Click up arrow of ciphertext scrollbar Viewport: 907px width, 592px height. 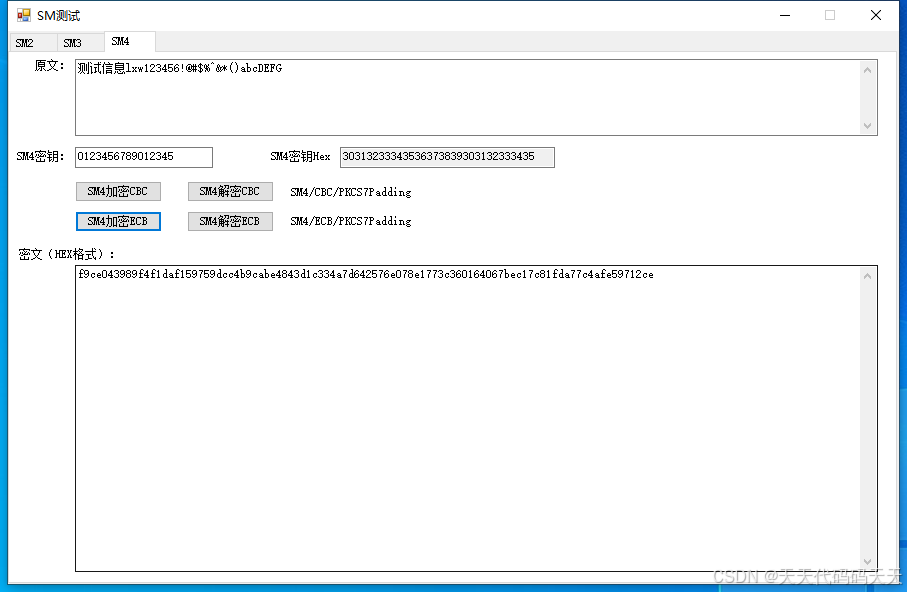(868, 277)
